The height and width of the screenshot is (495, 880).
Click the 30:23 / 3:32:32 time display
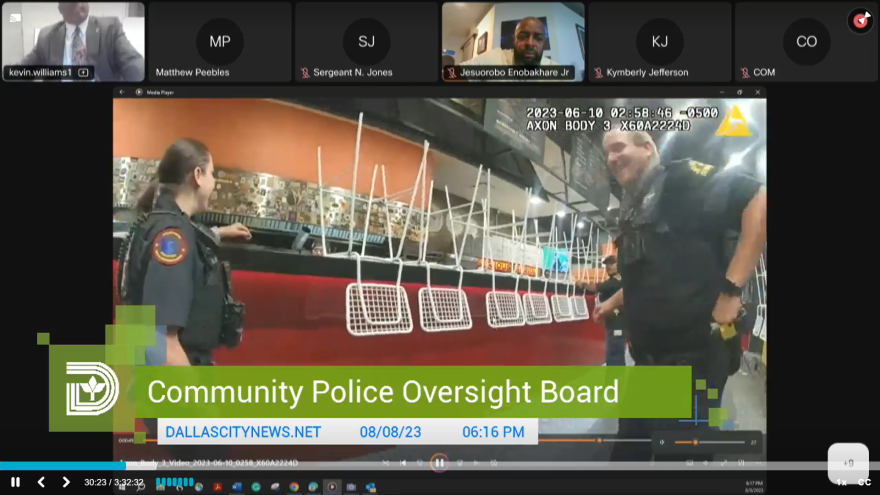pos(114,482)
